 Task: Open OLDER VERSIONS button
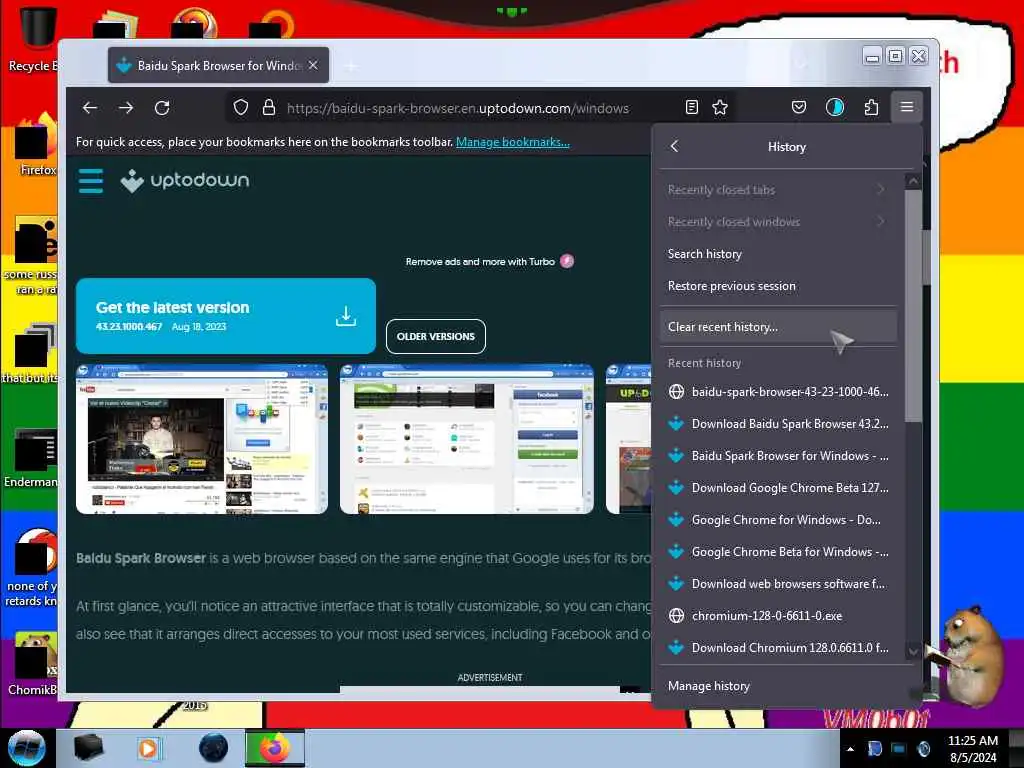(x=436, y=336)
